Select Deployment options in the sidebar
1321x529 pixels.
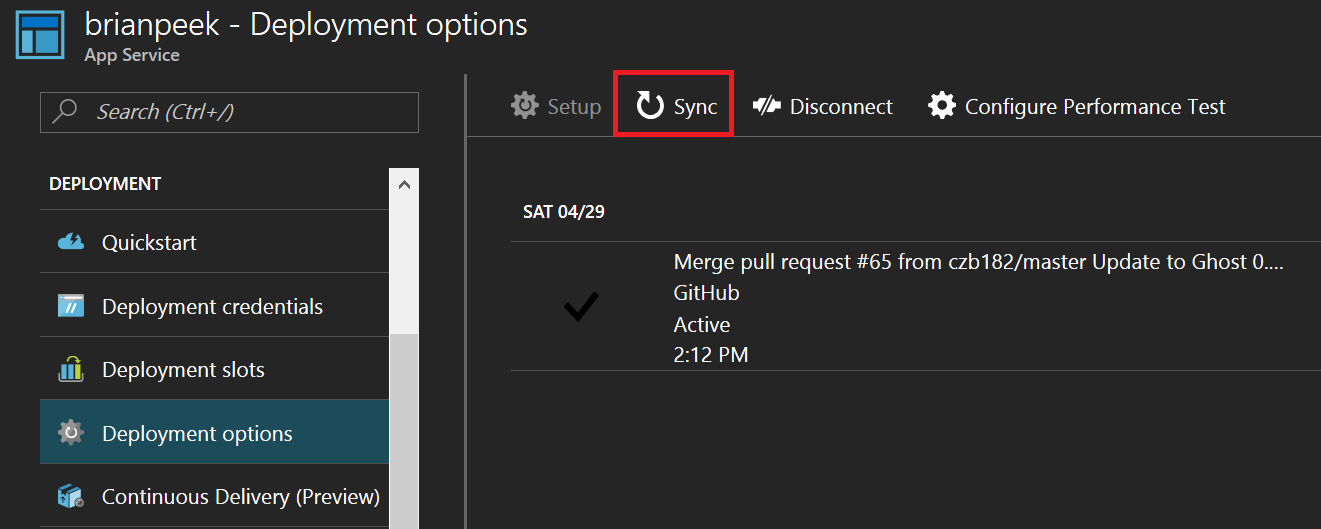214,433
